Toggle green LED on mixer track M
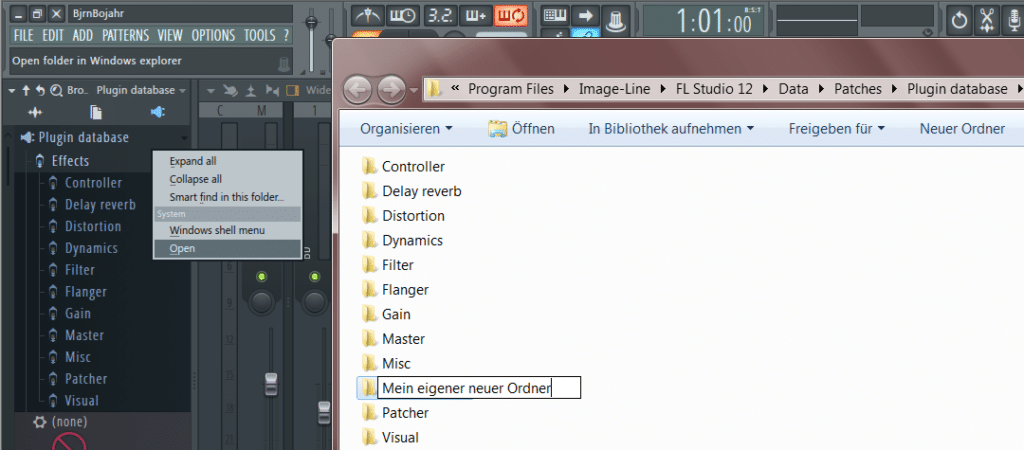This screenshot has height=450, width=1024. pos(262,277)
